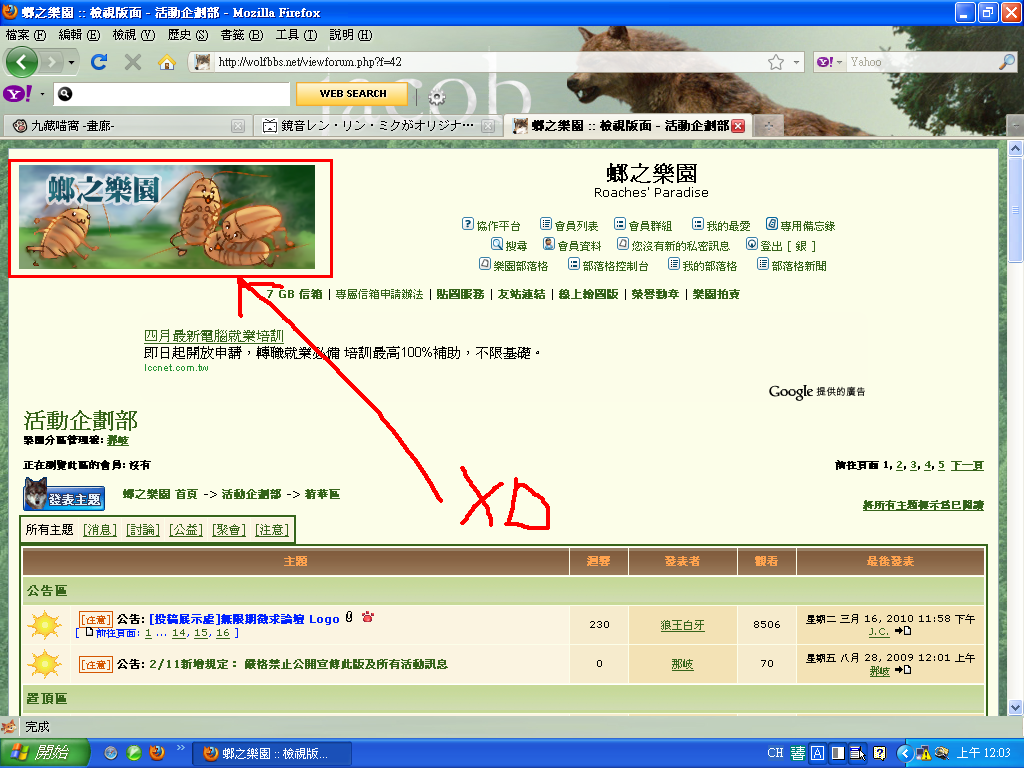This screenshot has height=768, width=1024.
Task: Click the Firefox reload page icon
Action: tap(98, 62)
